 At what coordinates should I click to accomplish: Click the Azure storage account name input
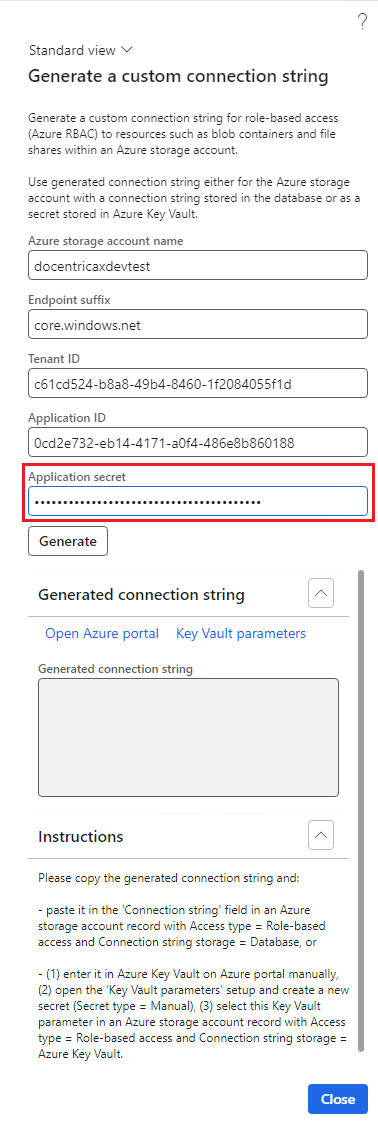[198, 265]
